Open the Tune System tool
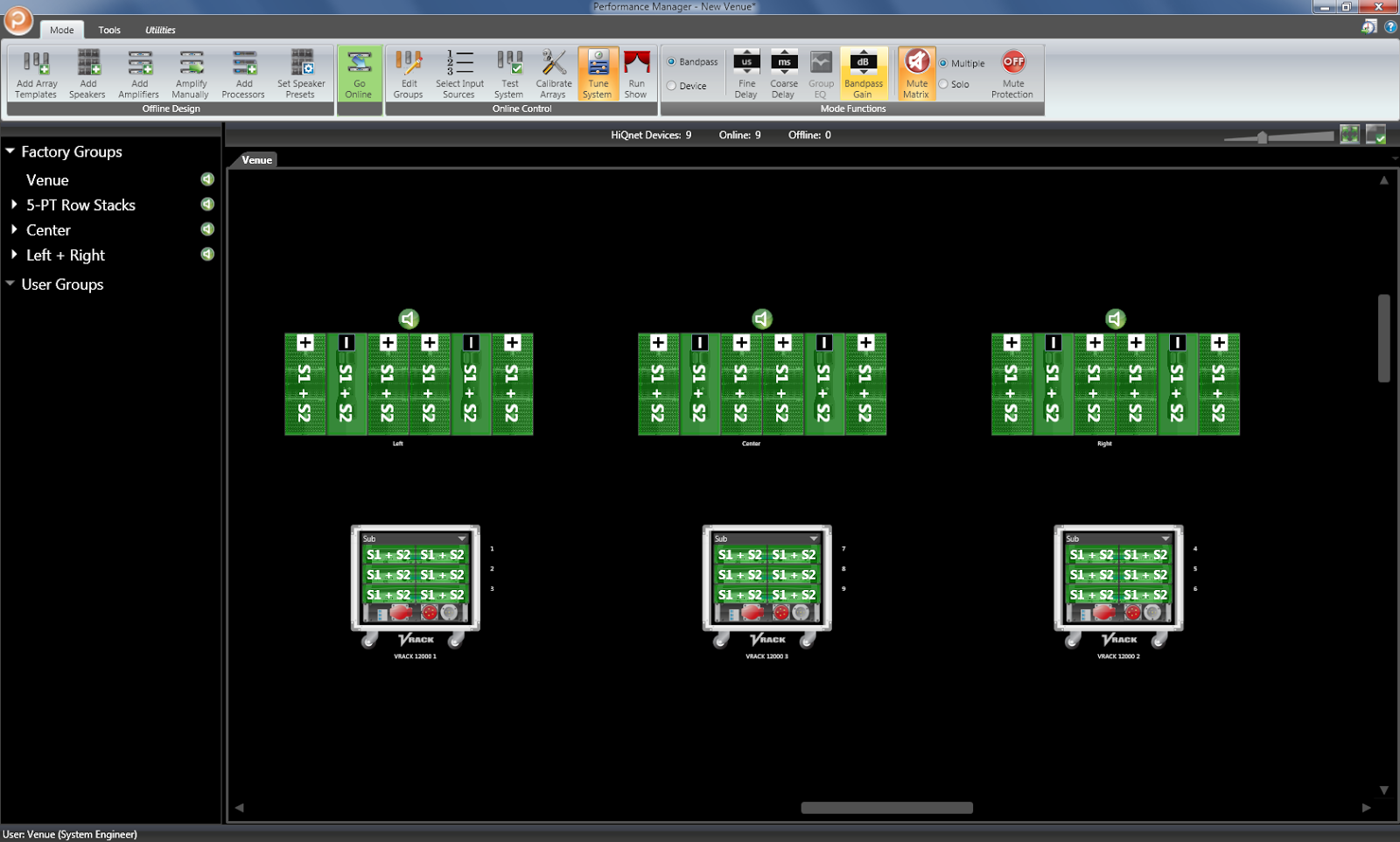1400x842 pixels. 598,74
